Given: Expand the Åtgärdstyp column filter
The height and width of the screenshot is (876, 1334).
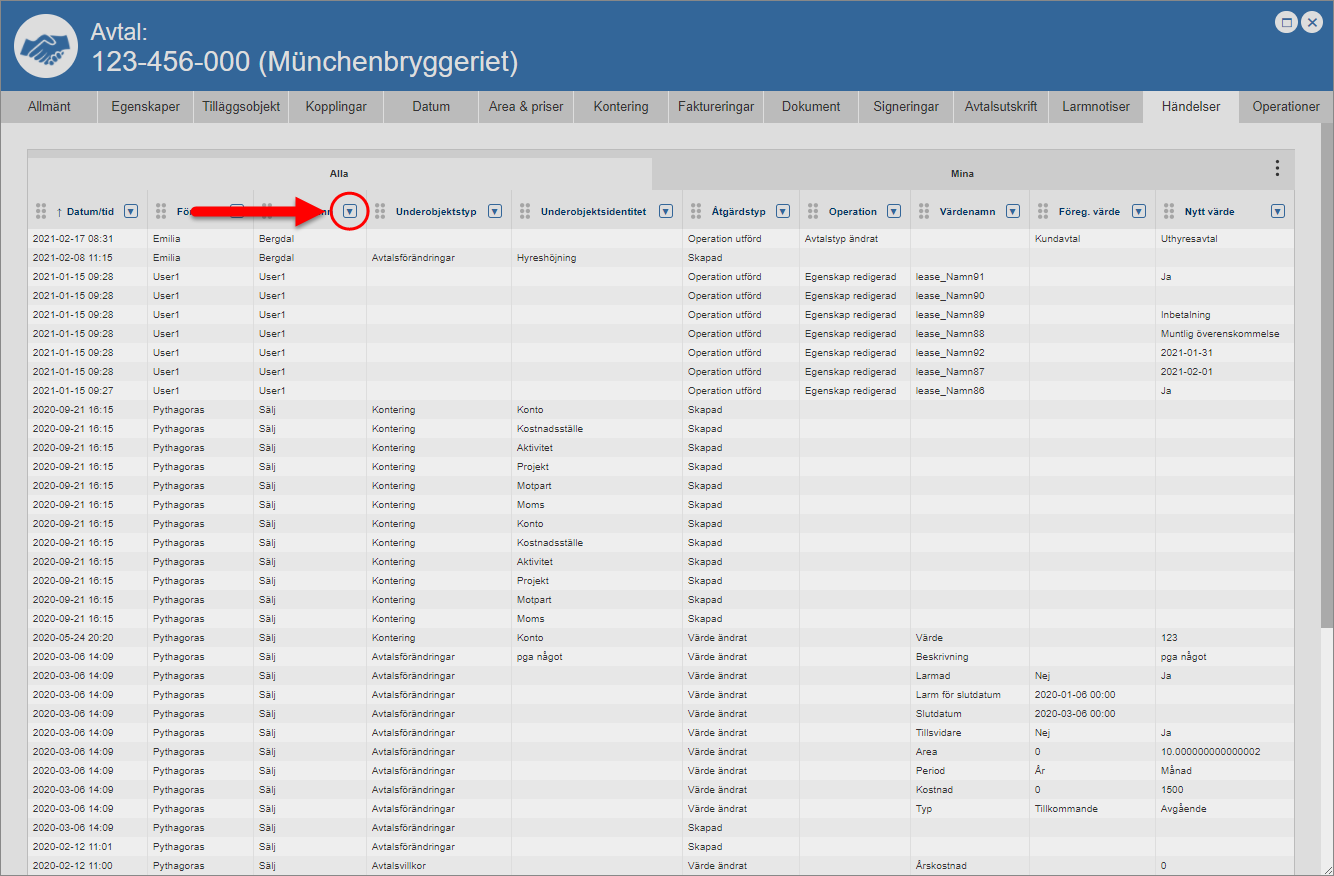Looking at the screenshot, I should click(x=783, y=211).
